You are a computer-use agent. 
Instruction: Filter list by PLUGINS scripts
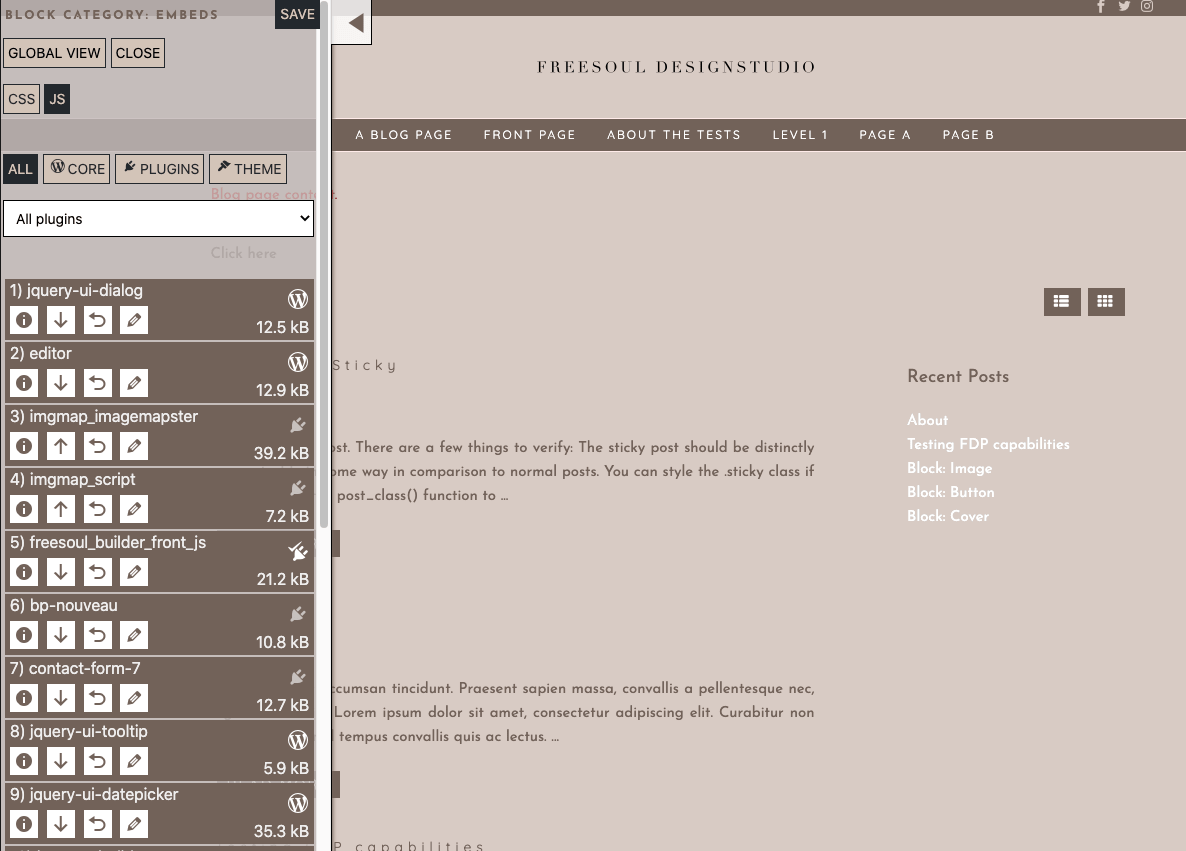click(160, 169)
